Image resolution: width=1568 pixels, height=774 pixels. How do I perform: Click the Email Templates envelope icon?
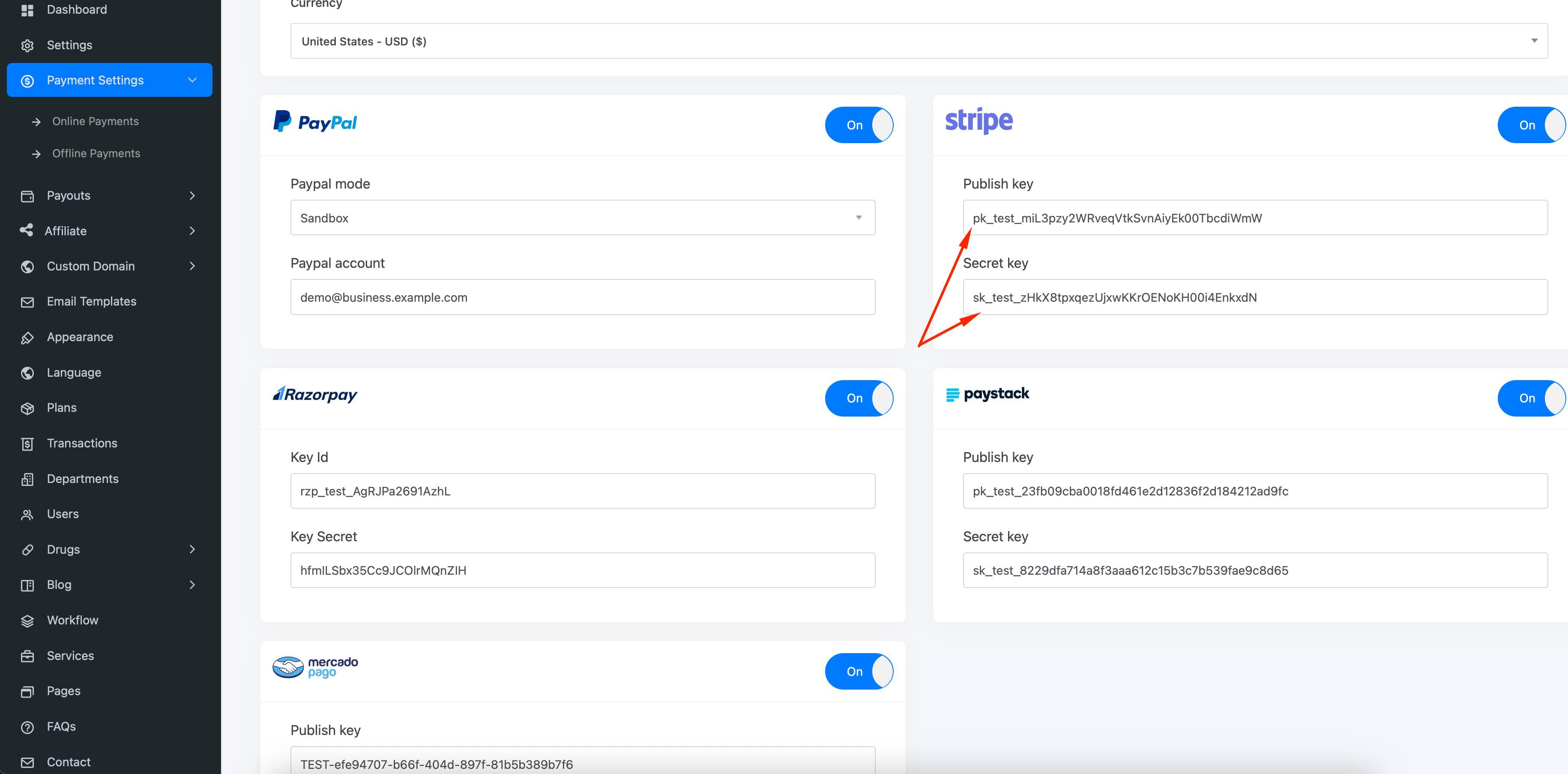(x=27, y=302)
